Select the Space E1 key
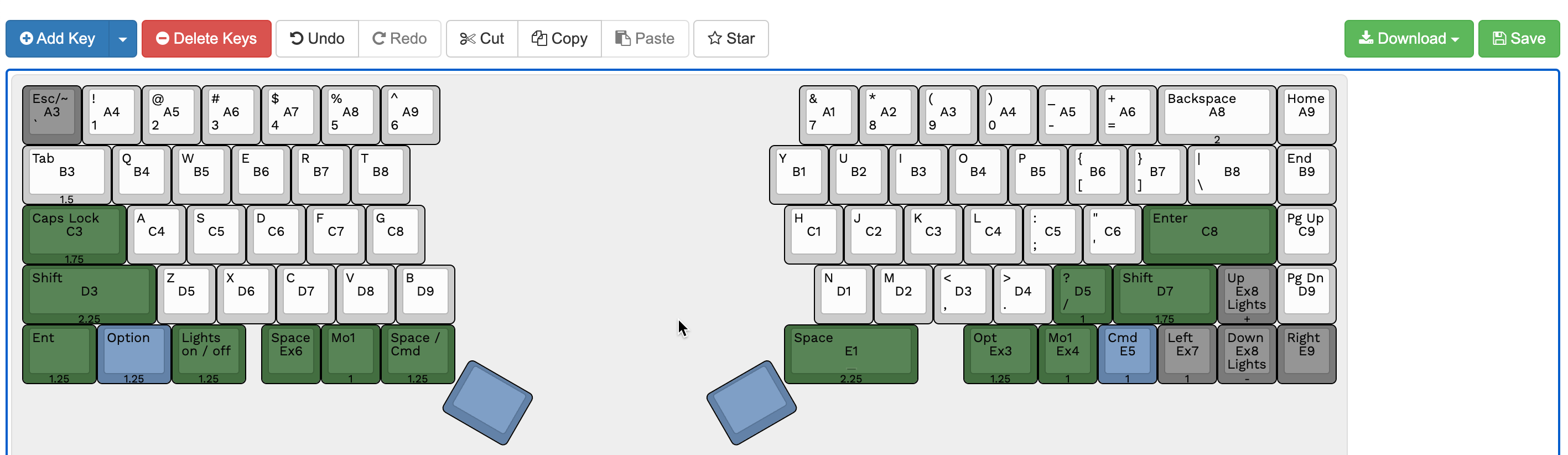This screenshot has height=455, width=1568. pyautogui.click(x=850, y=354)
